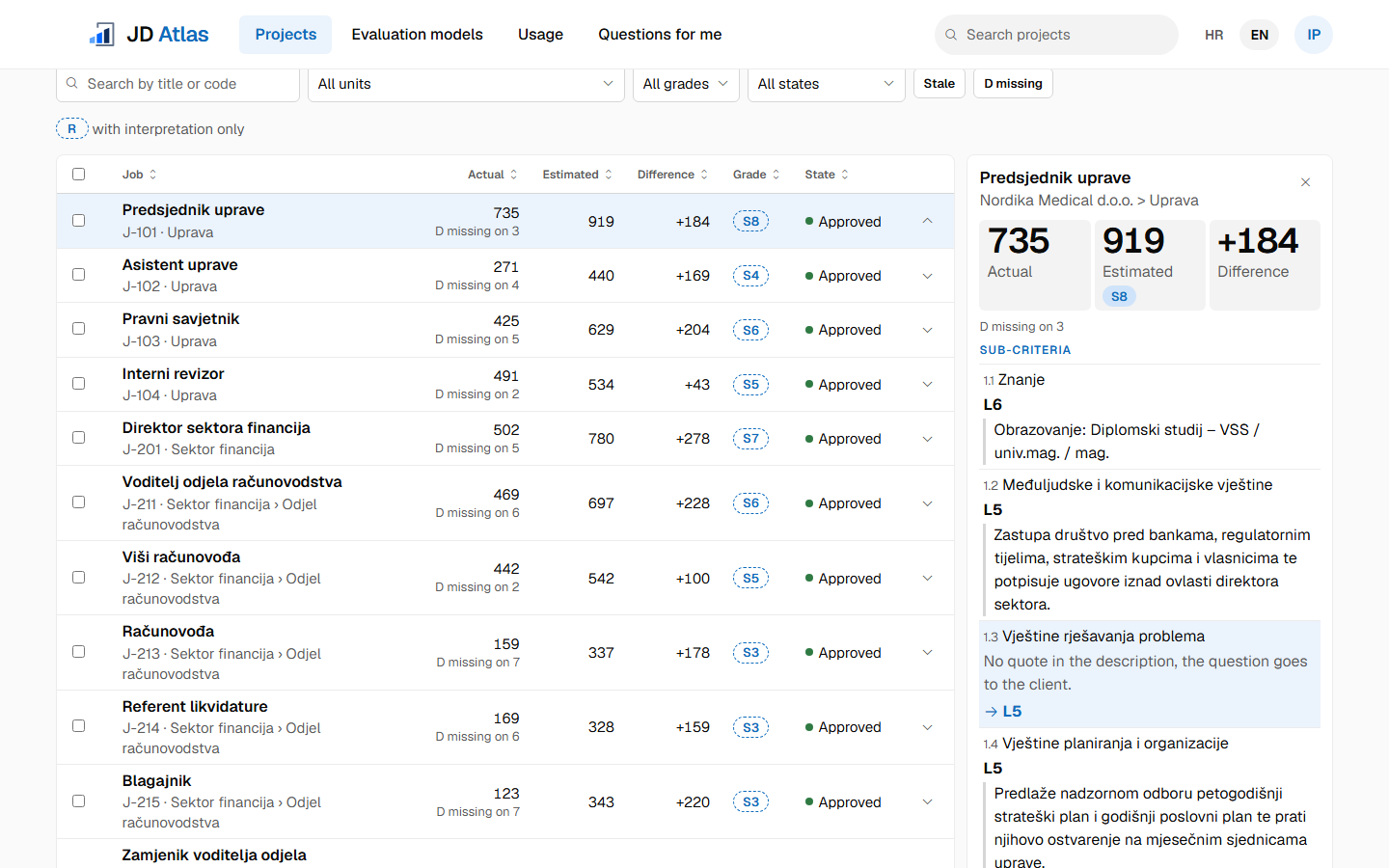The image size is (1389, 868).
Task: Toggle the Stale filter button
Action: [940, 84]
